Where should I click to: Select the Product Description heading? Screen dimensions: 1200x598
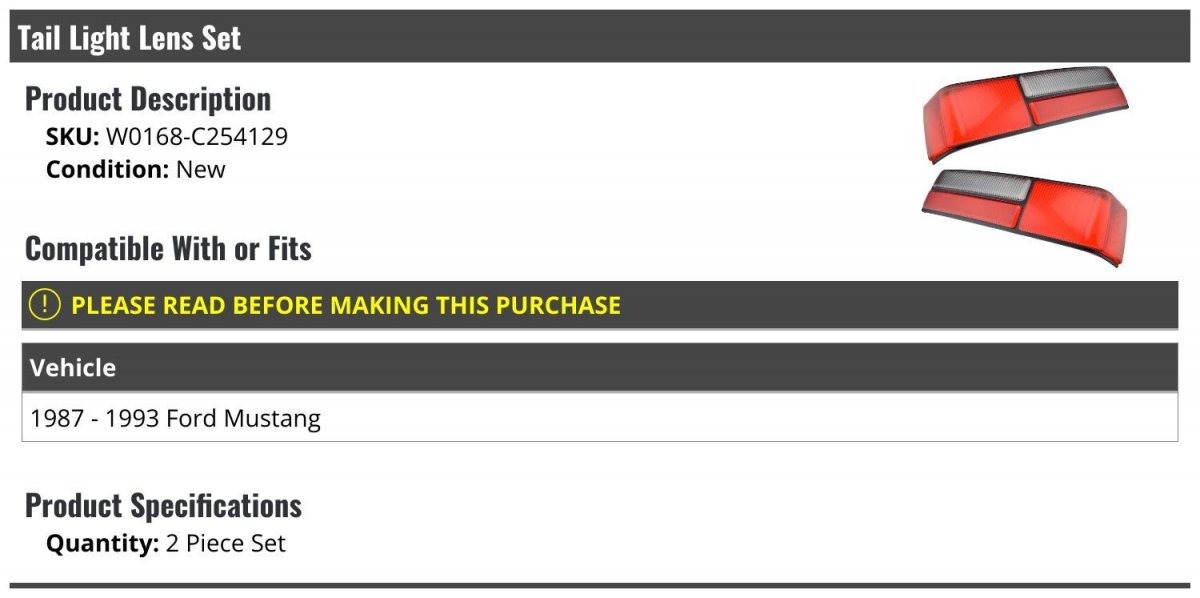(148, 98)
